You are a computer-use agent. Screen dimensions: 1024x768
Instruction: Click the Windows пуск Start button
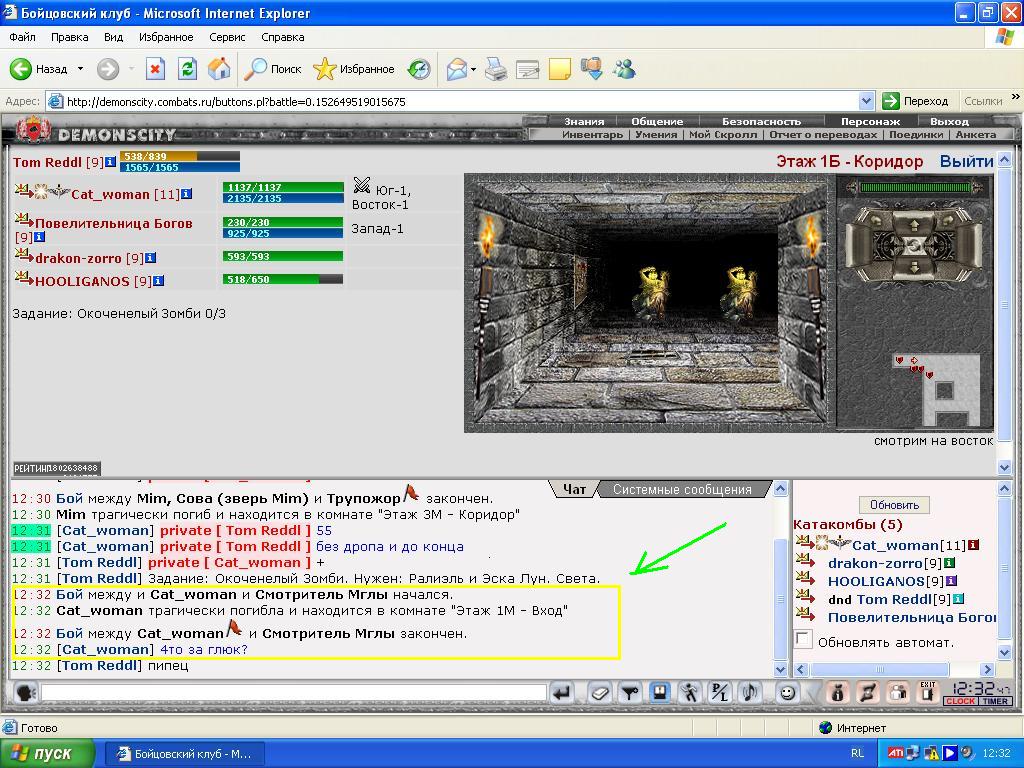47,754
